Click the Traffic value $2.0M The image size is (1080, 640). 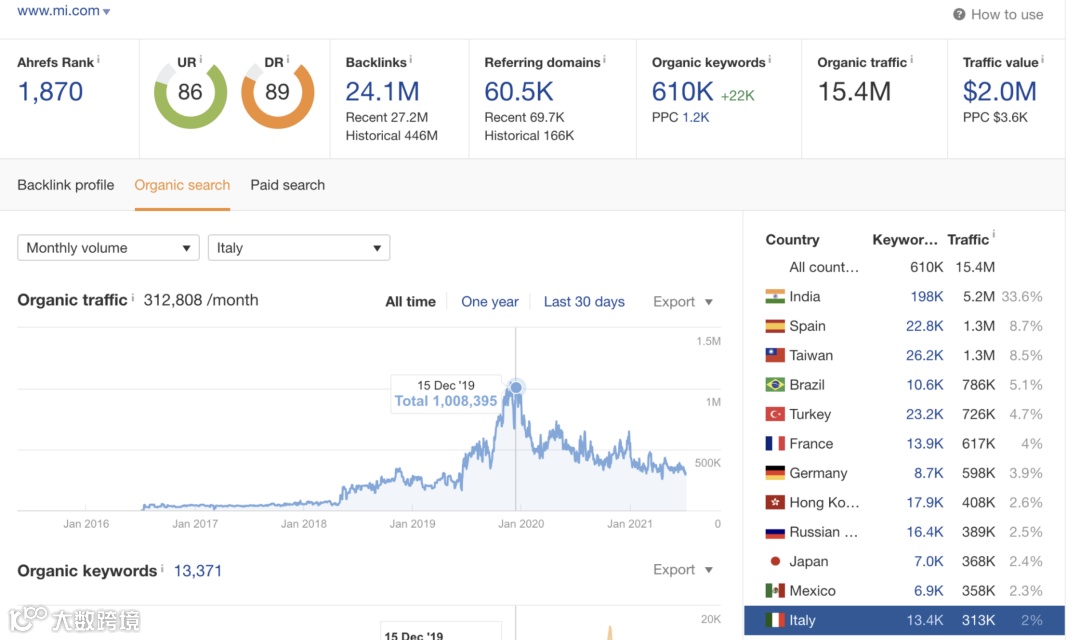999,92
